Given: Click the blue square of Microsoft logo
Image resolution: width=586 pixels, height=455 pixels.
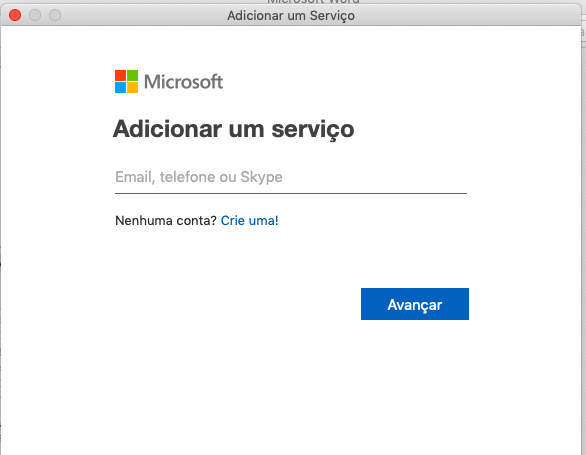Looking at the screenshot, I should pos(120,87).
